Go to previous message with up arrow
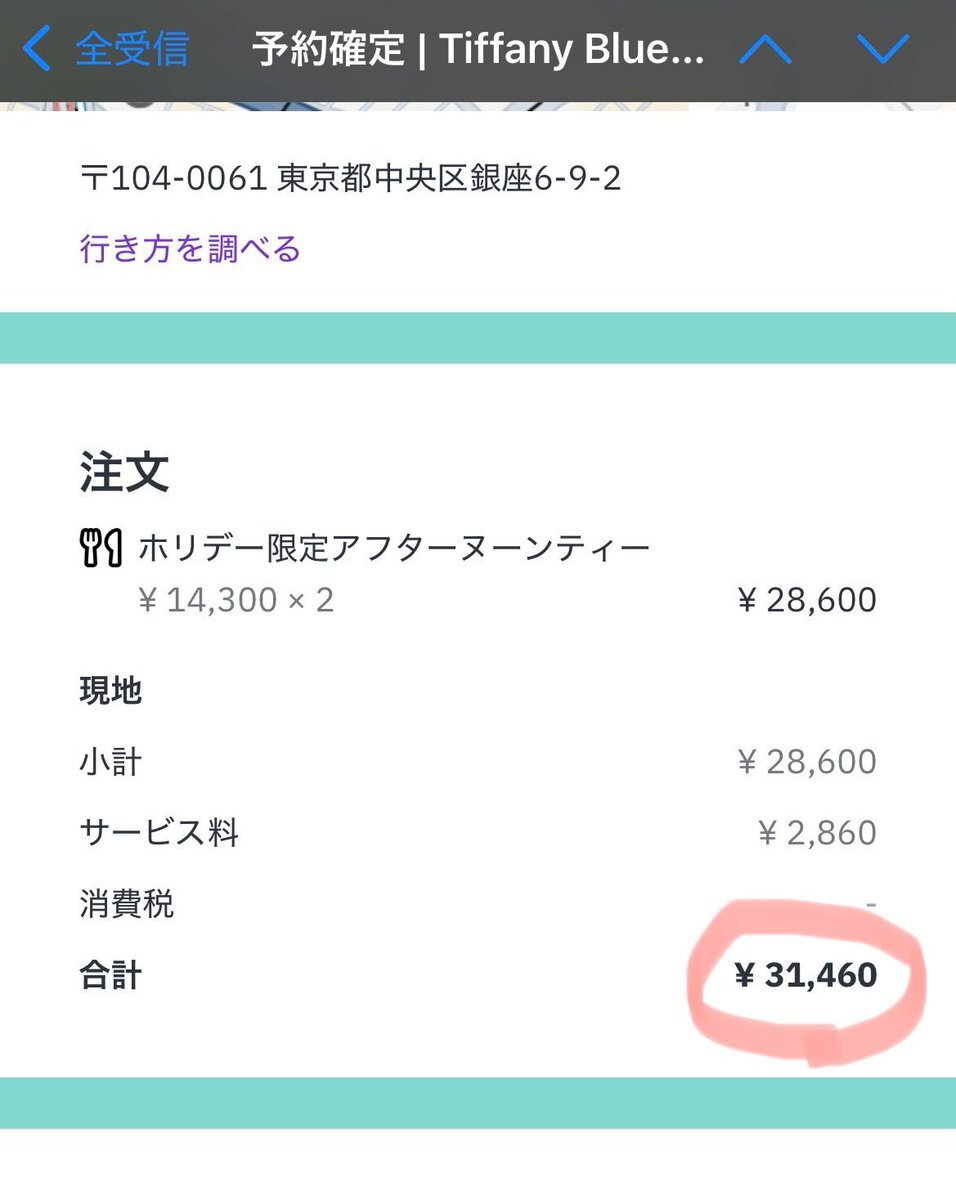This screenshot has height=1200, width=956. 765,49
